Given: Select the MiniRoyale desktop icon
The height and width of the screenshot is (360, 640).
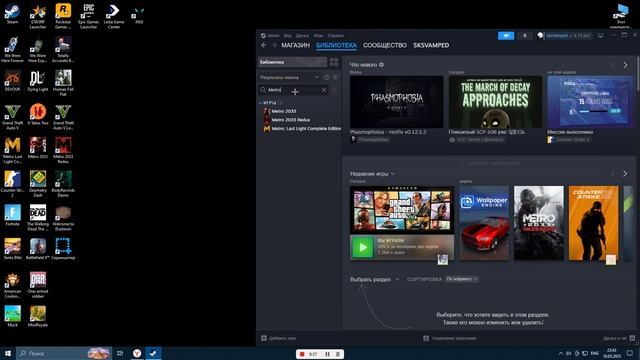Looking at the screenshot, I should (38, 317).
